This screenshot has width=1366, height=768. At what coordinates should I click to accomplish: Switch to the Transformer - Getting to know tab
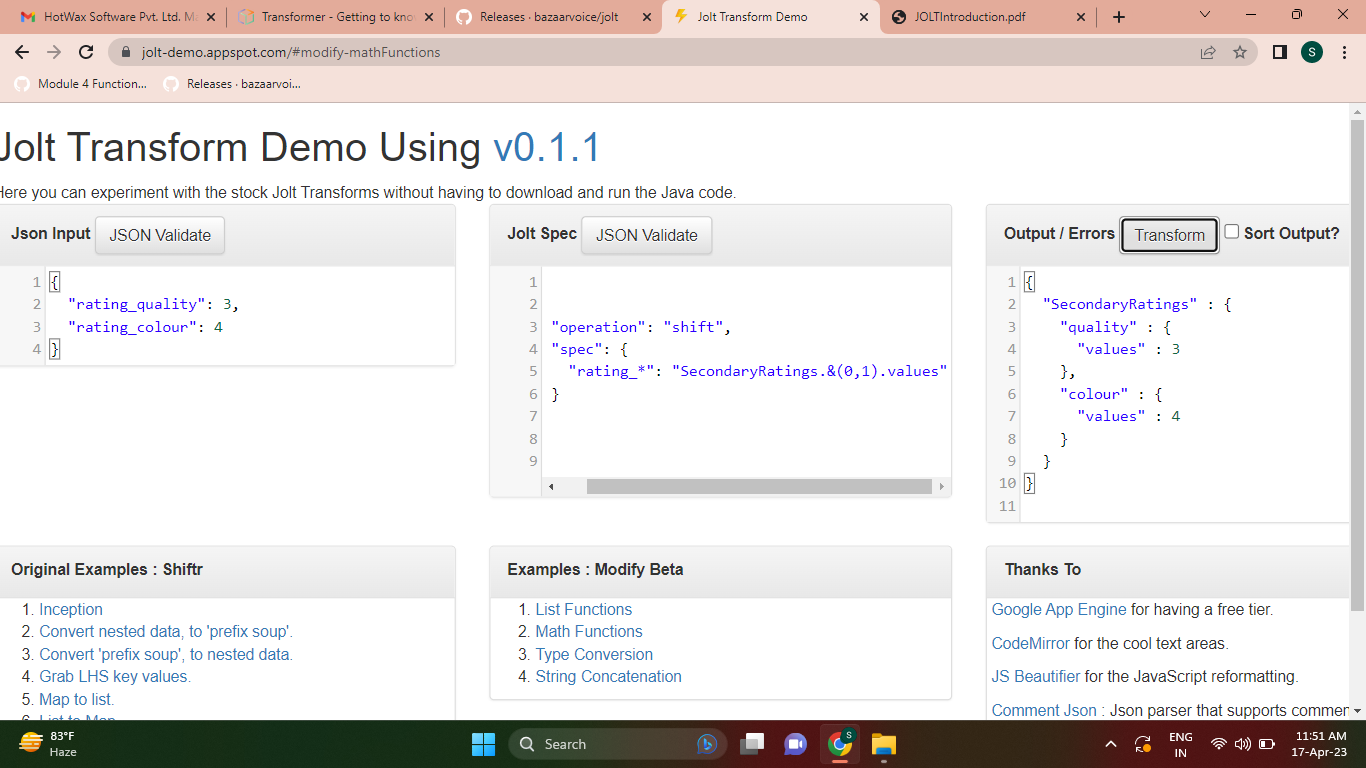[338, 17]
